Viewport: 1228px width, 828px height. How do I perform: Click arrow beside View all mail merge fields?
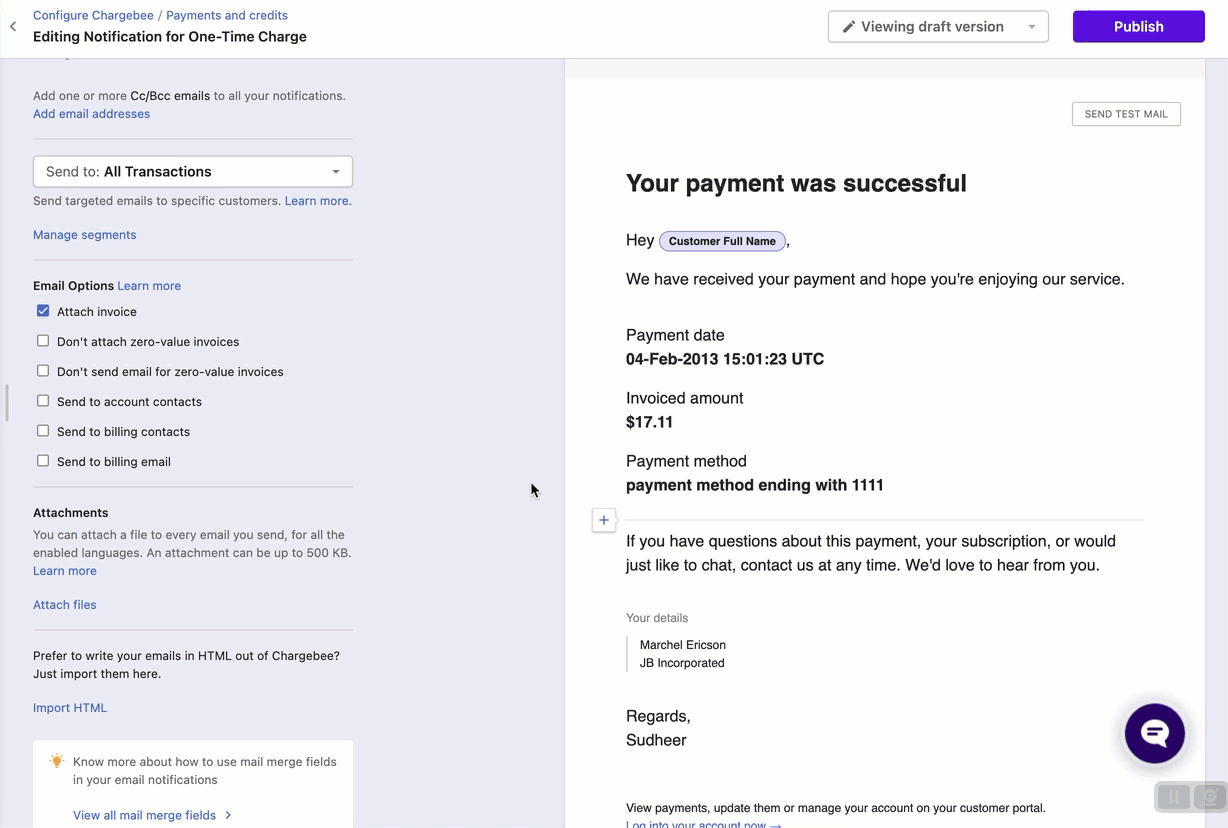228,815
